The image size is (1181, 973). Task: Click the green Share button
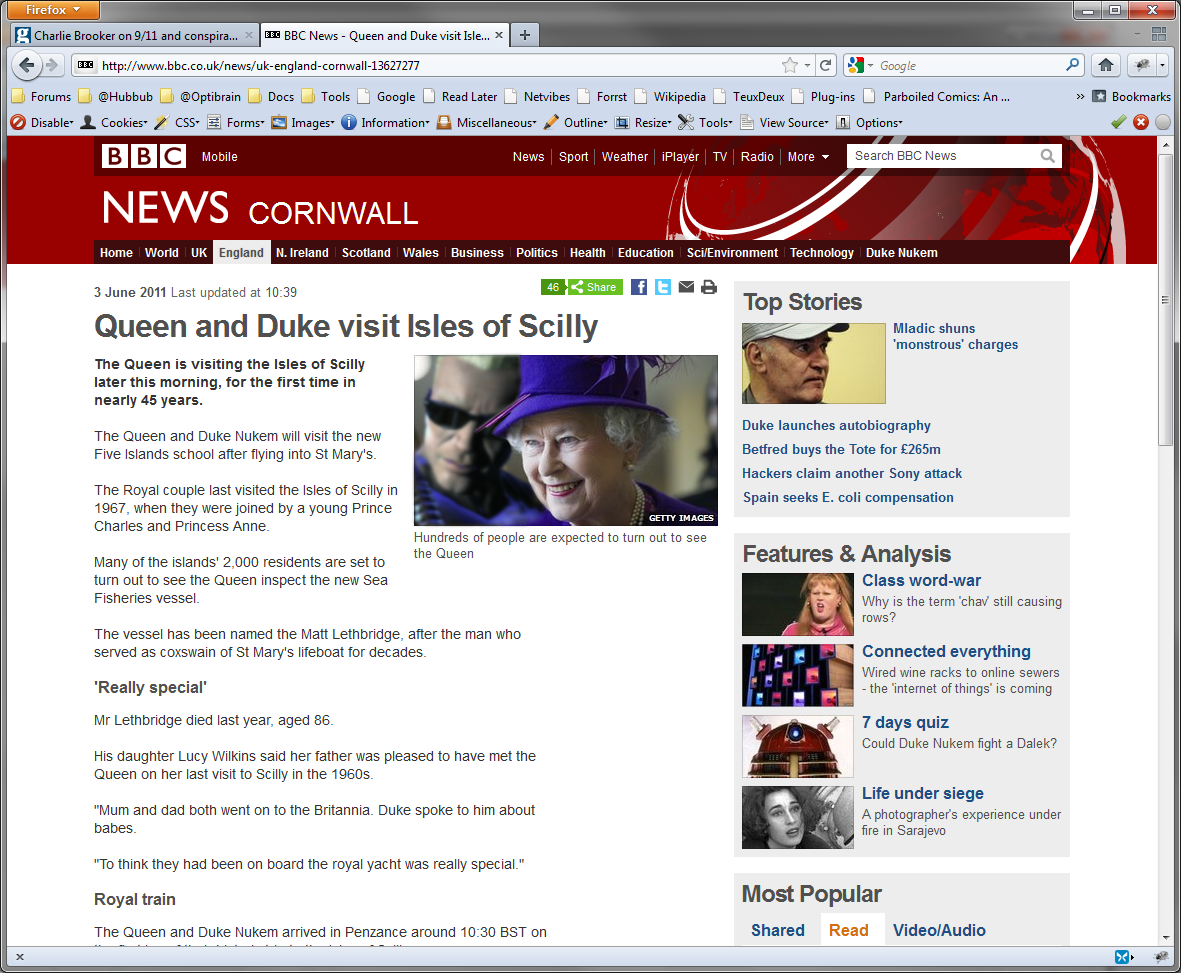coord(595,287)
